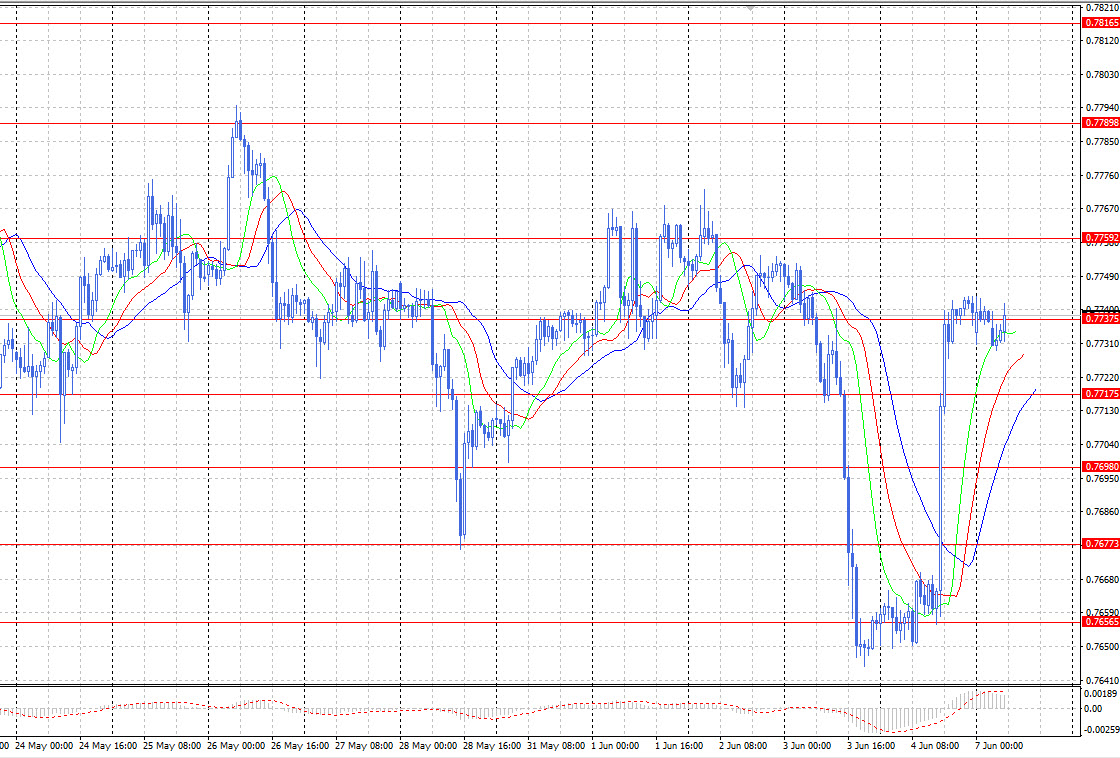Viewport: 1120px width, 758px height.
Task: Select the 0.77760 price axis value
Action: [x=1102, y=175]
